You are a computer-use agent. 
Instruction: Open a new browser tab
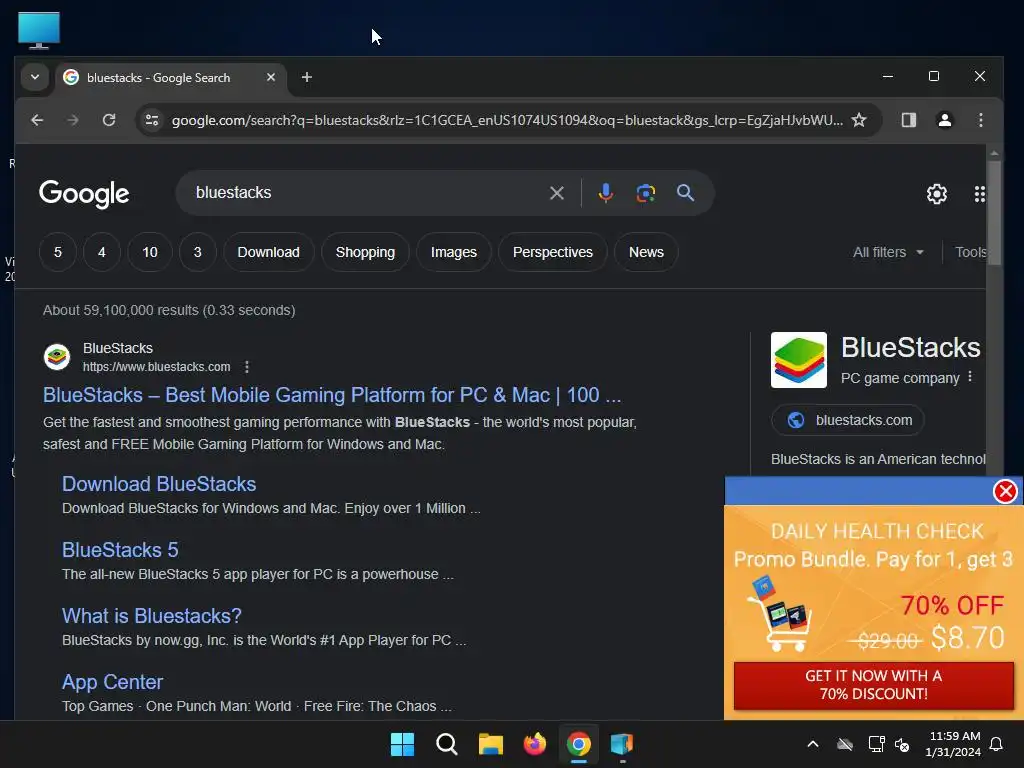[306, 78]
